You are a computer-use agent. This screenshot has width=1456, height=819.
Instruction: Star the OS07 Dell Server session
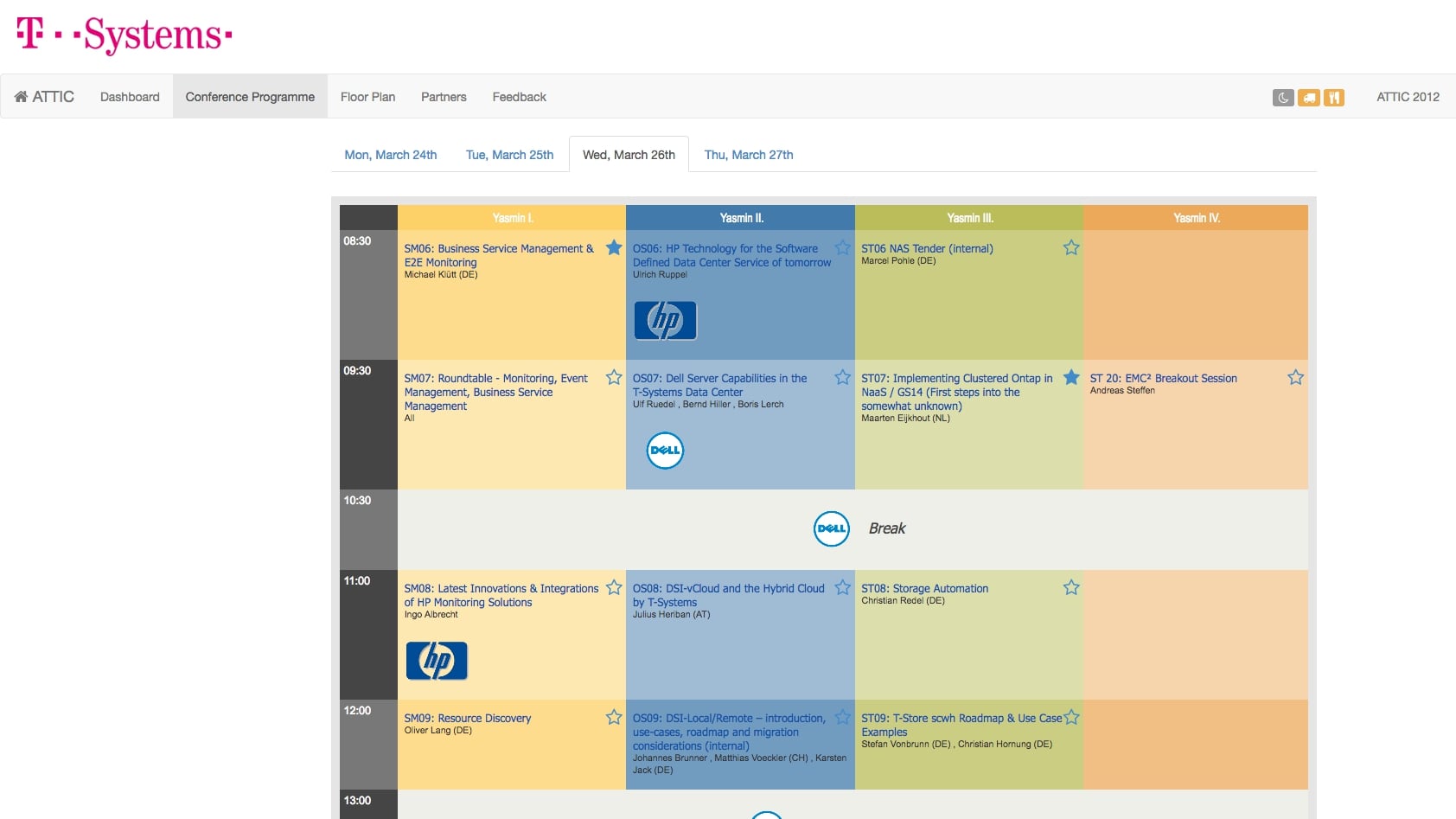click(843, 377)
